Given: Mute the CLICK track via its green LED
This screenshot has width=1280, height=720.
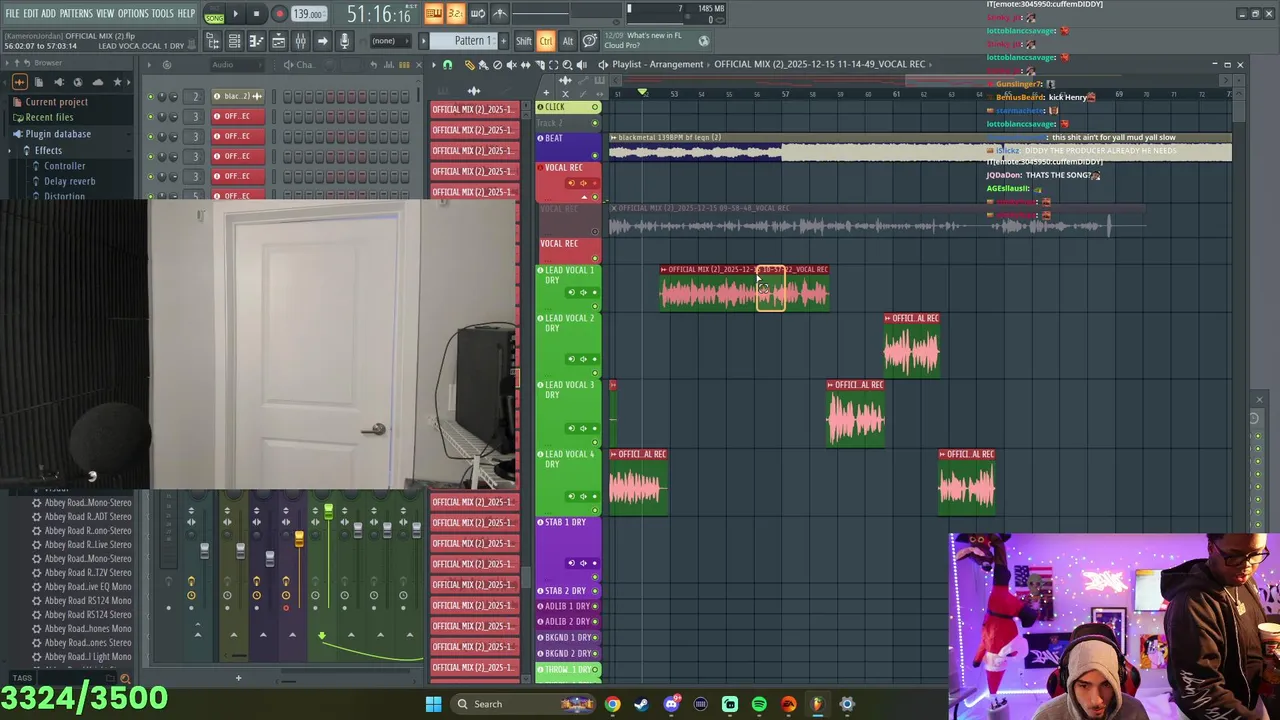Looking at the screenshot, I should point(595,107).
